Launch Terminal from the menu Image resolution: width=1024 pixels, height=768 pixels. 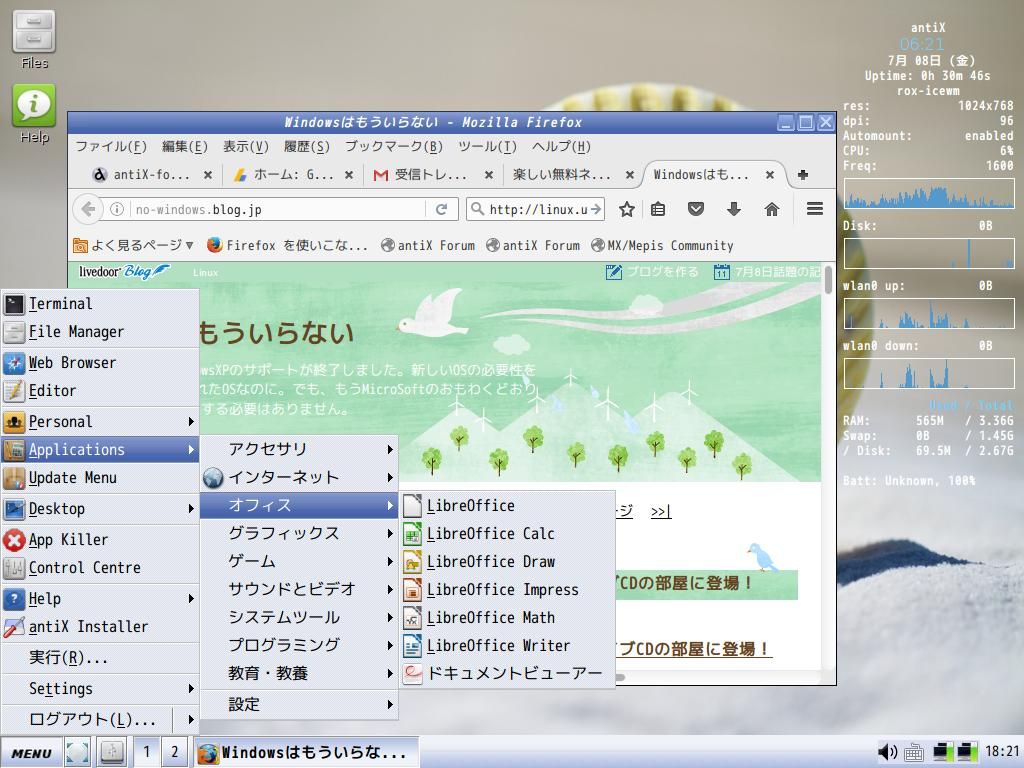[100, 304]
